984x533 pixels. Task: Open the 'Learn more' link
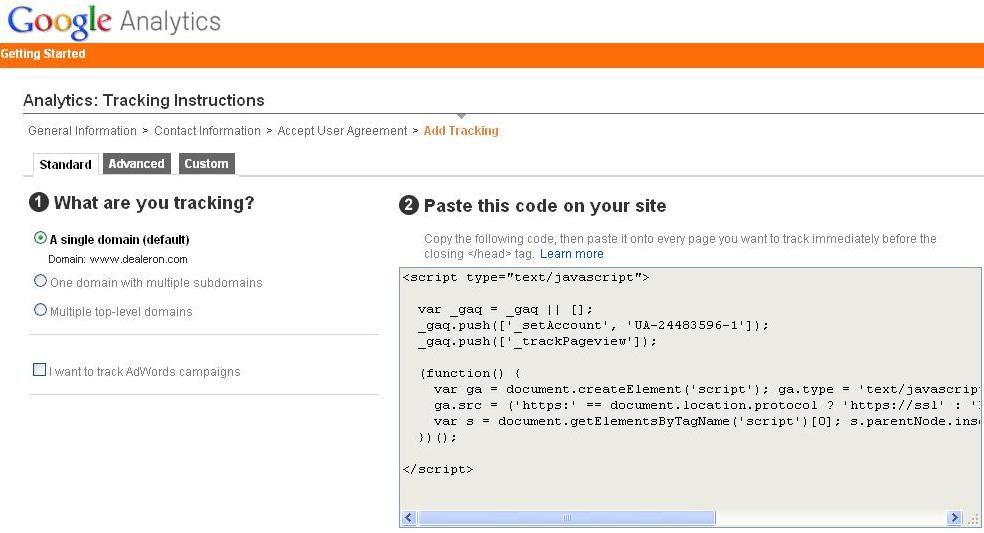[571, 254]
